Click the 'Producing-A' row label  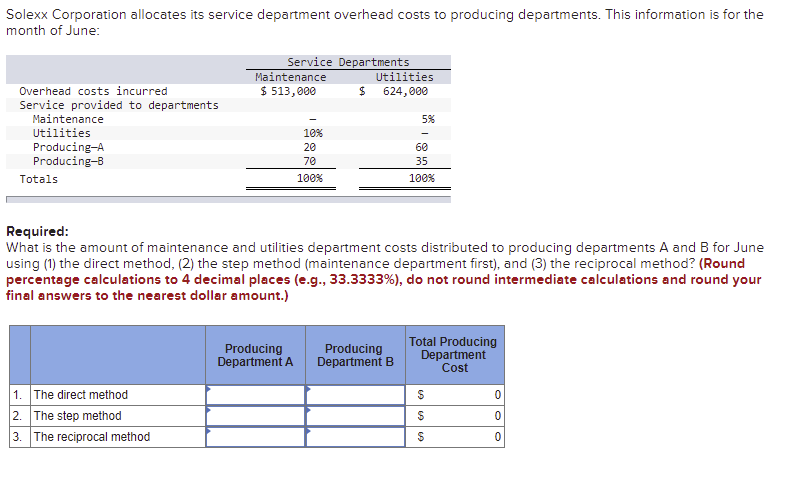click(x=68, y=147)
